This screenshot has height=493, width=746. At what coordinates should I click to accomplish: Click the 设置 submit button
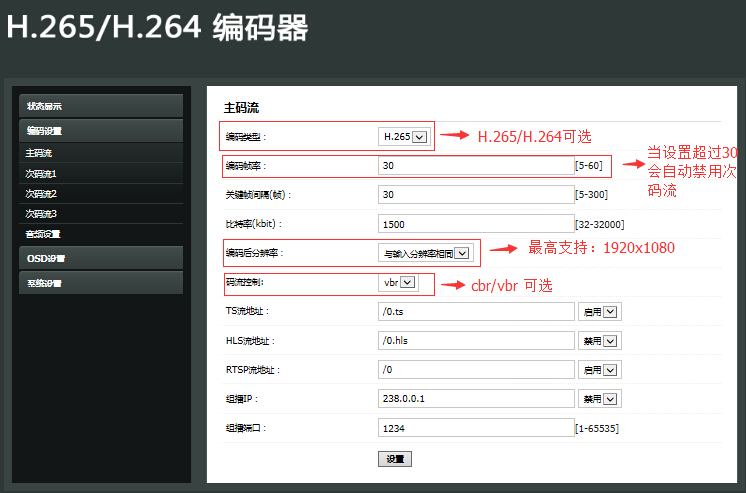tap(395, 459)
